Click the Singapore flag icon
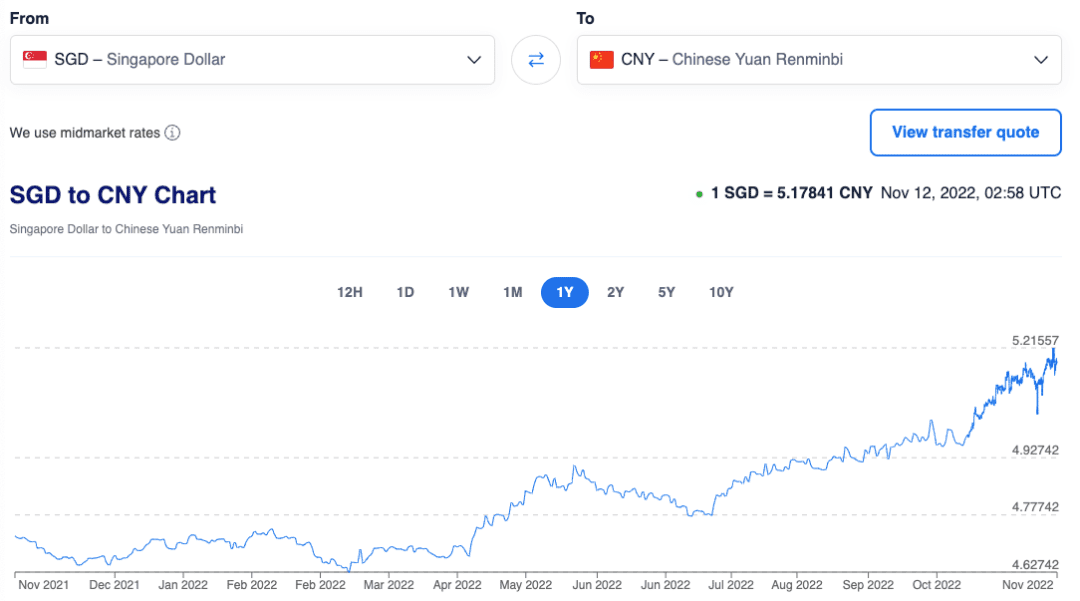This screenshot has width=1080, height=601. pos(35,60)
